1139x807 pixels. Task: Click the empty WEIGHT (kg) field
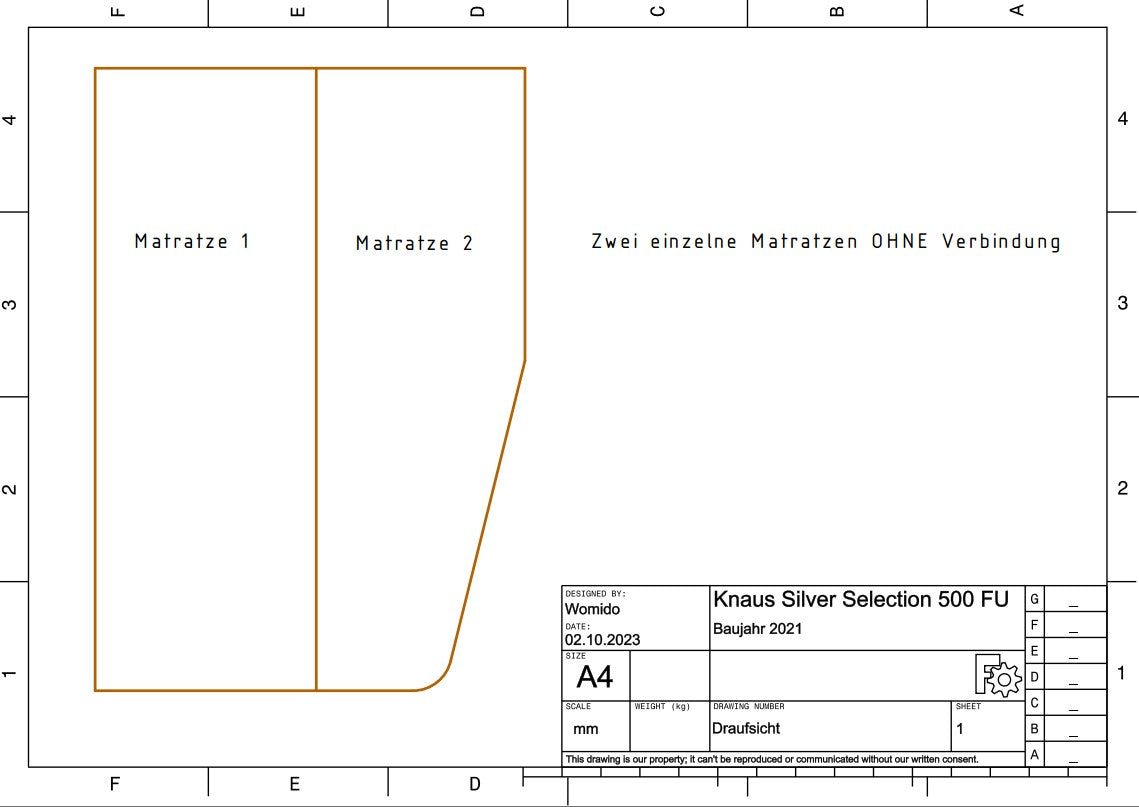669,730
